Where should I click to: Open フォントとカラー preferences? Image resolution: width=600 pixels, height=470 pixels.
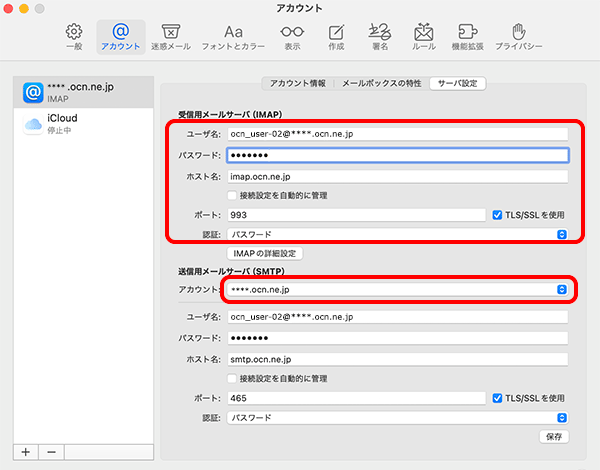click(x=233, y=37)
